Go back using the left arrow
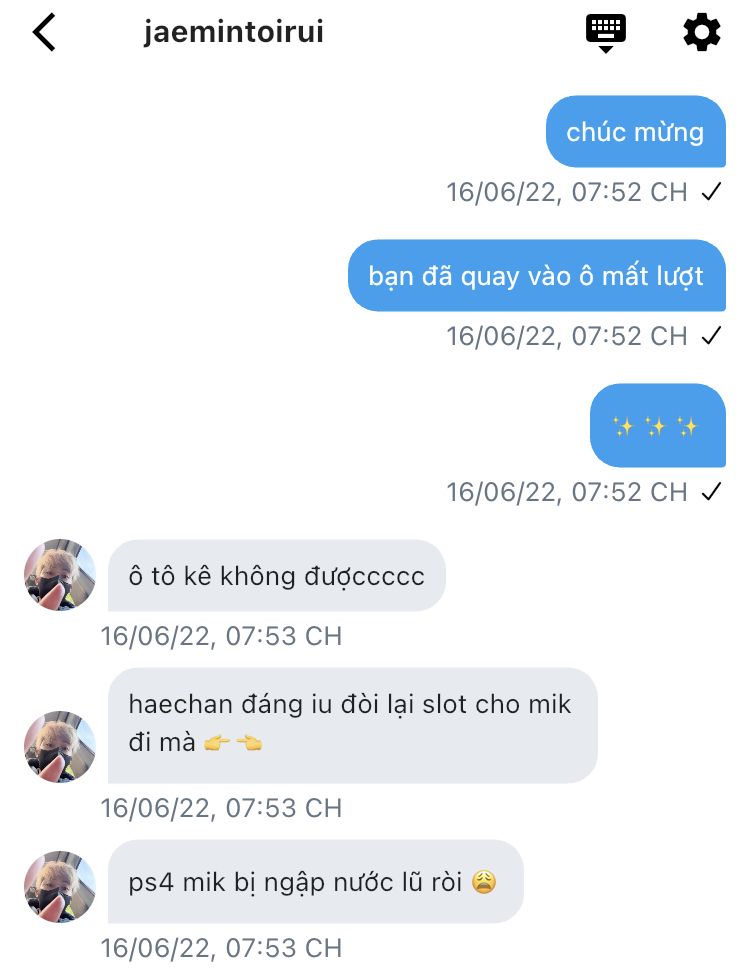Image resolution: width=750 pixels, height=969 pixels. point(44,32)
